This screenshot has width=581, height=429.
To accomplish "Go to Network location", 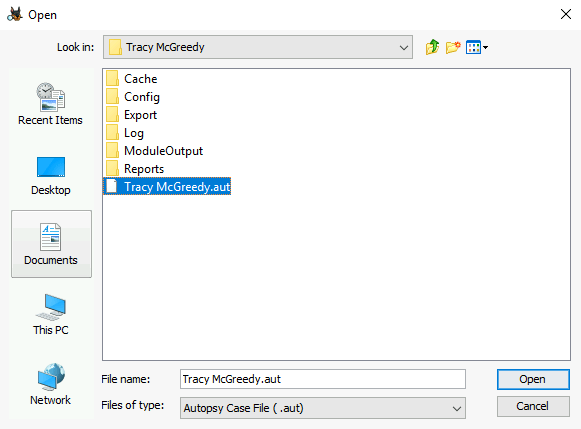I will 51,385.
